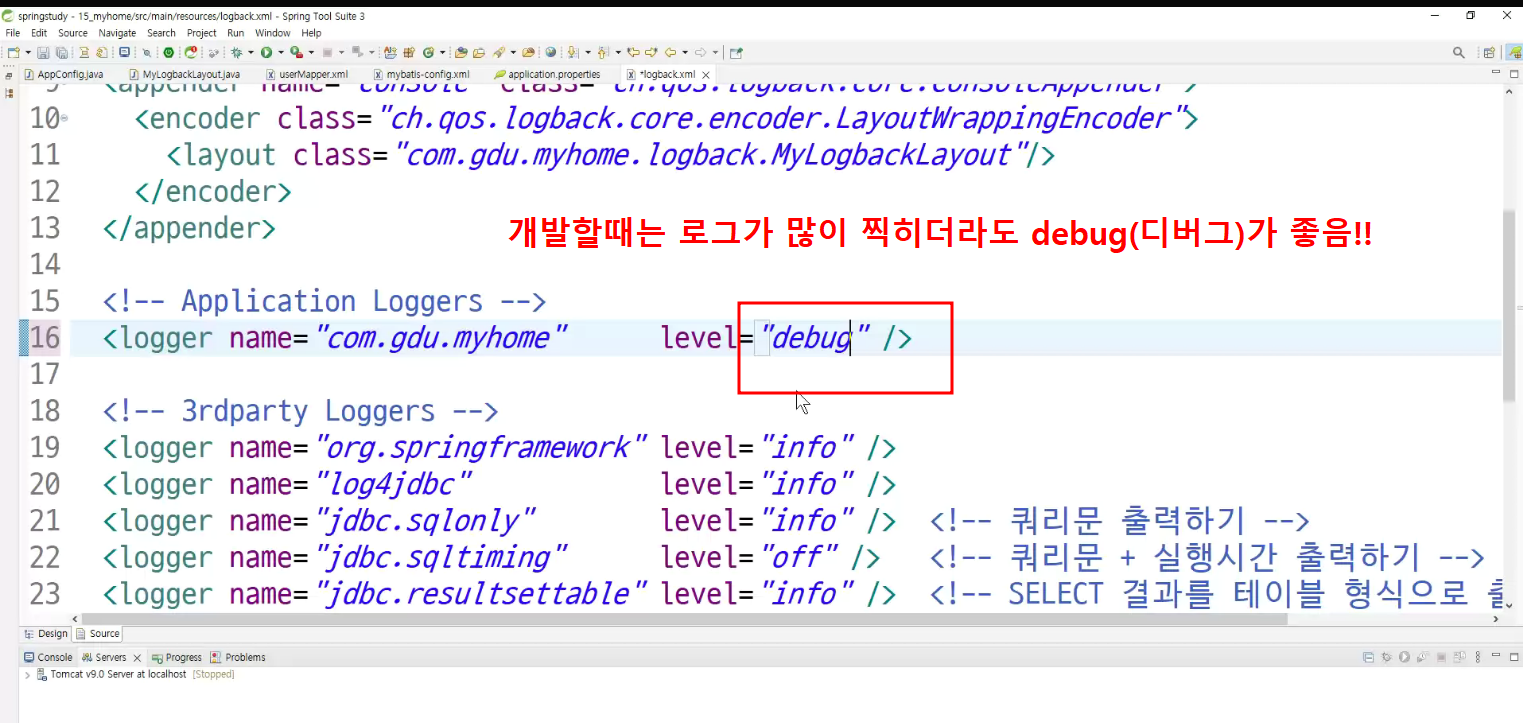The image size is (1523, 723).
Task: Click the Save toolbar icon
Action: [x=43, y=52]
